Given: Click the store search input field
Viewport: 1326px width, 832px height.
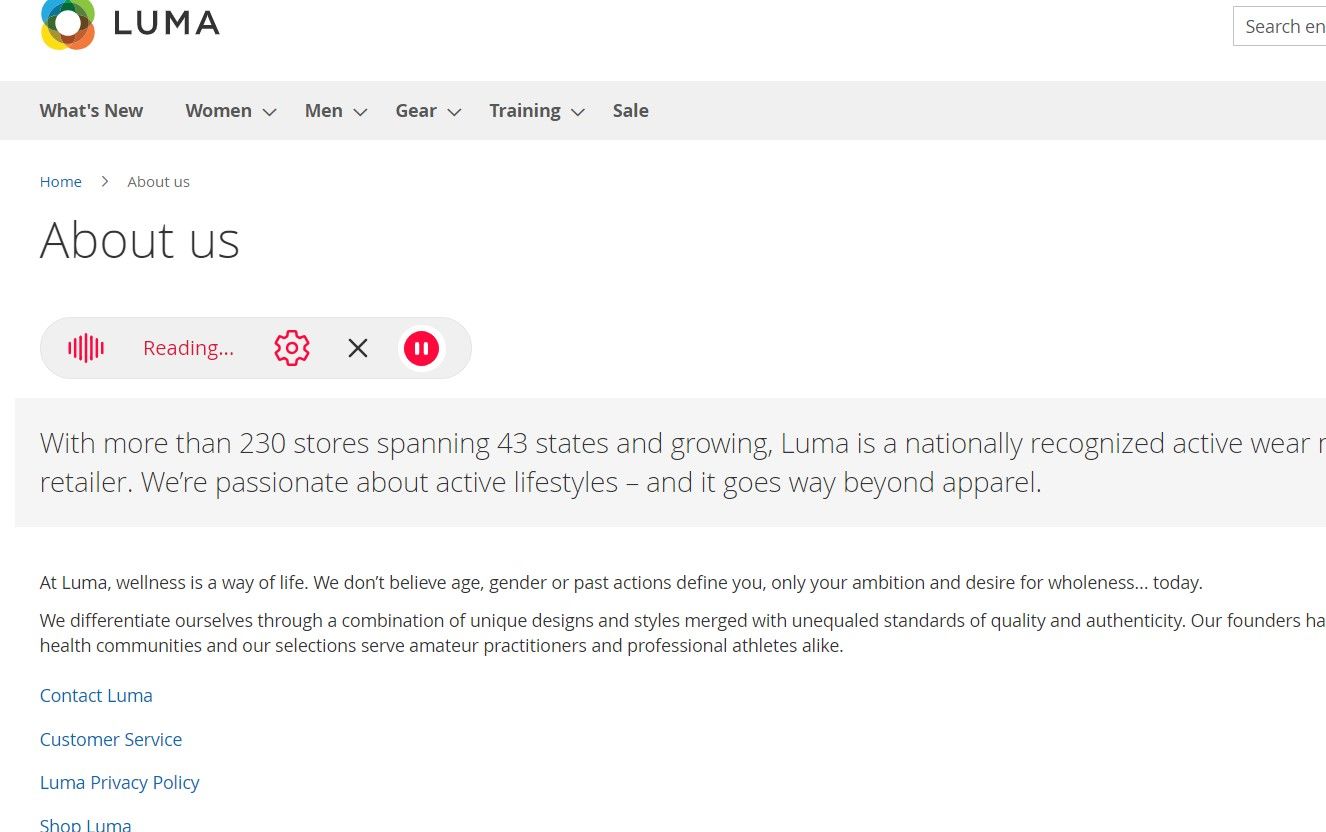Looking at the screenshot, I should (1283, 27).
